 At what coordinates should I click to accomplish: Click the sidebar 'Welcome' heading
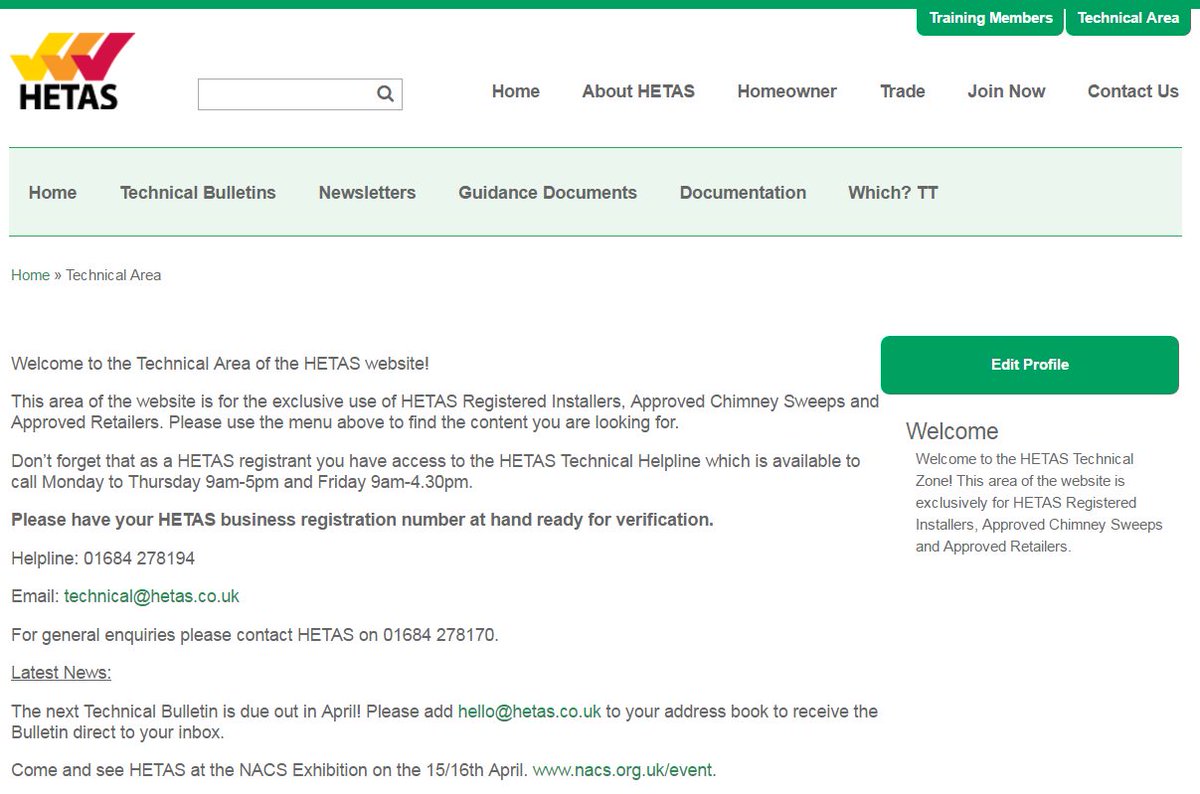pyautogui.click(x=952, y=431)
